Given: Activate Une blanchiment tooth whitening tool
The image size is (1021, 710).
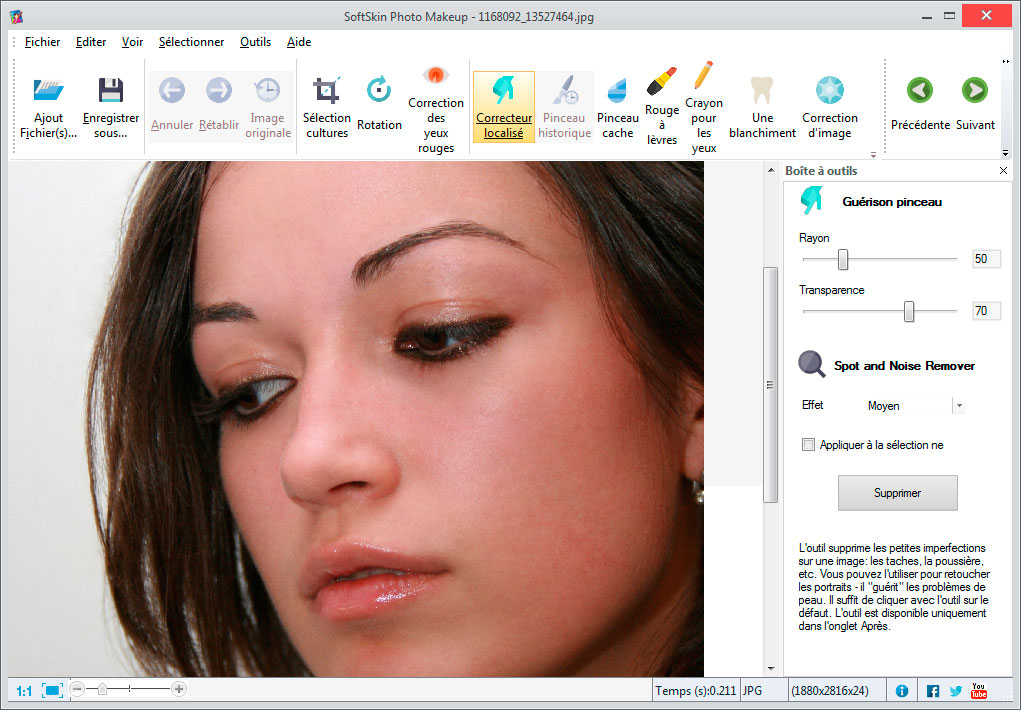Looking at the screenshot, I should 762,91.
